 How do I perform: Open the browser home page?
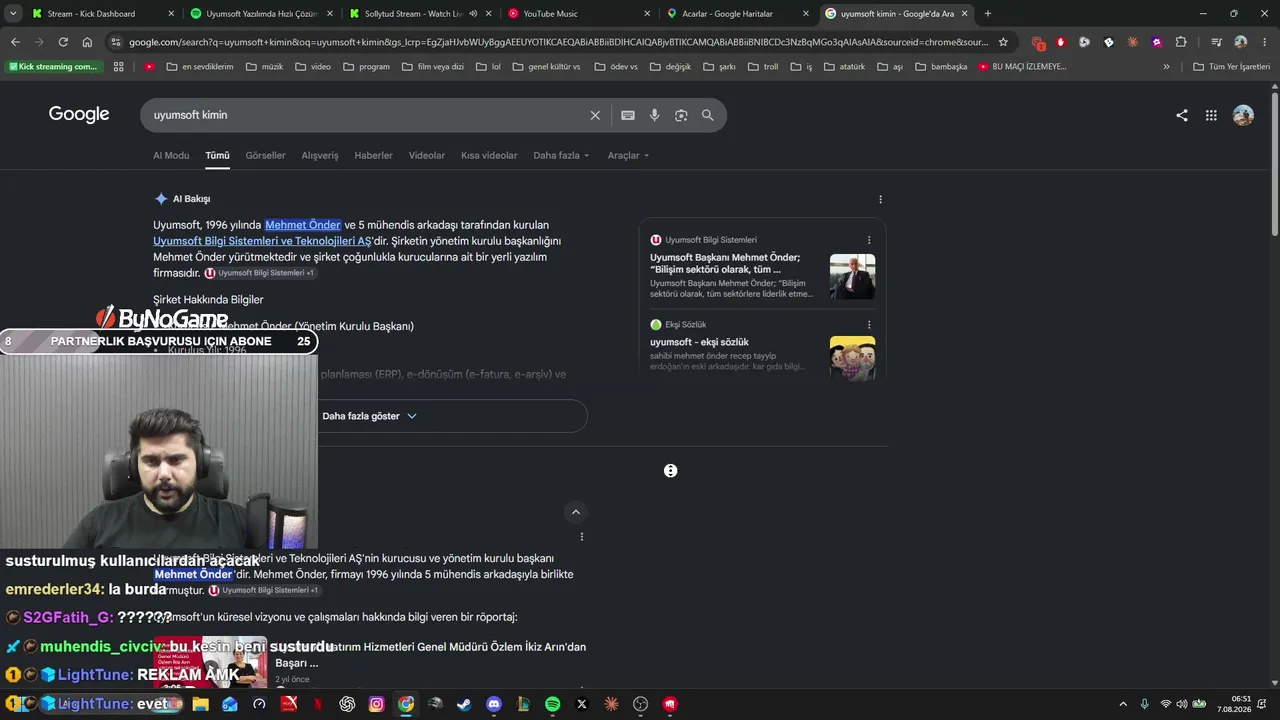point(87,42)
